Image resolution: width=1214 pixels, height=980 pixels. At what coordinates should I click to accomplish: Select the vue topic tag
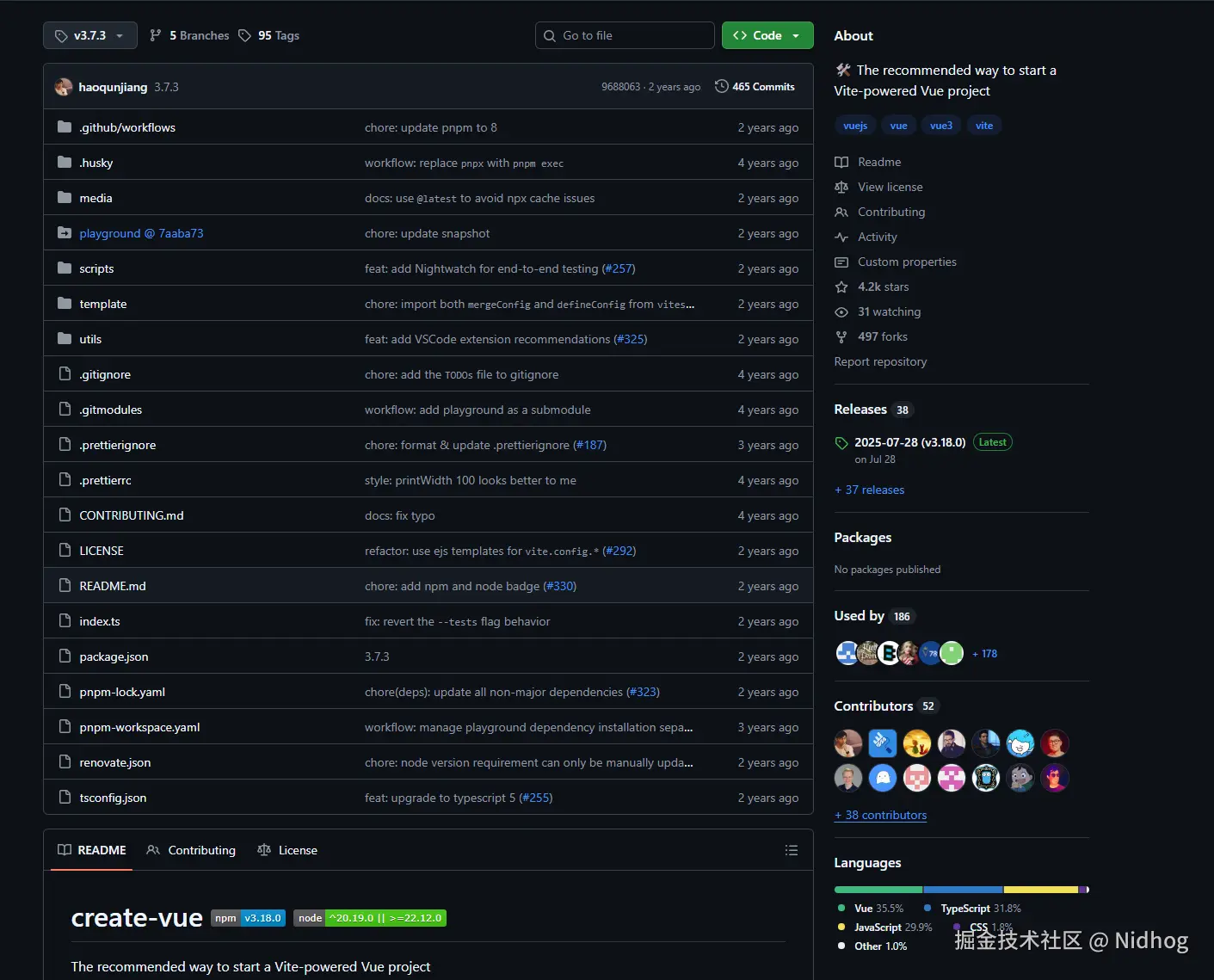(x=898, y=126)
